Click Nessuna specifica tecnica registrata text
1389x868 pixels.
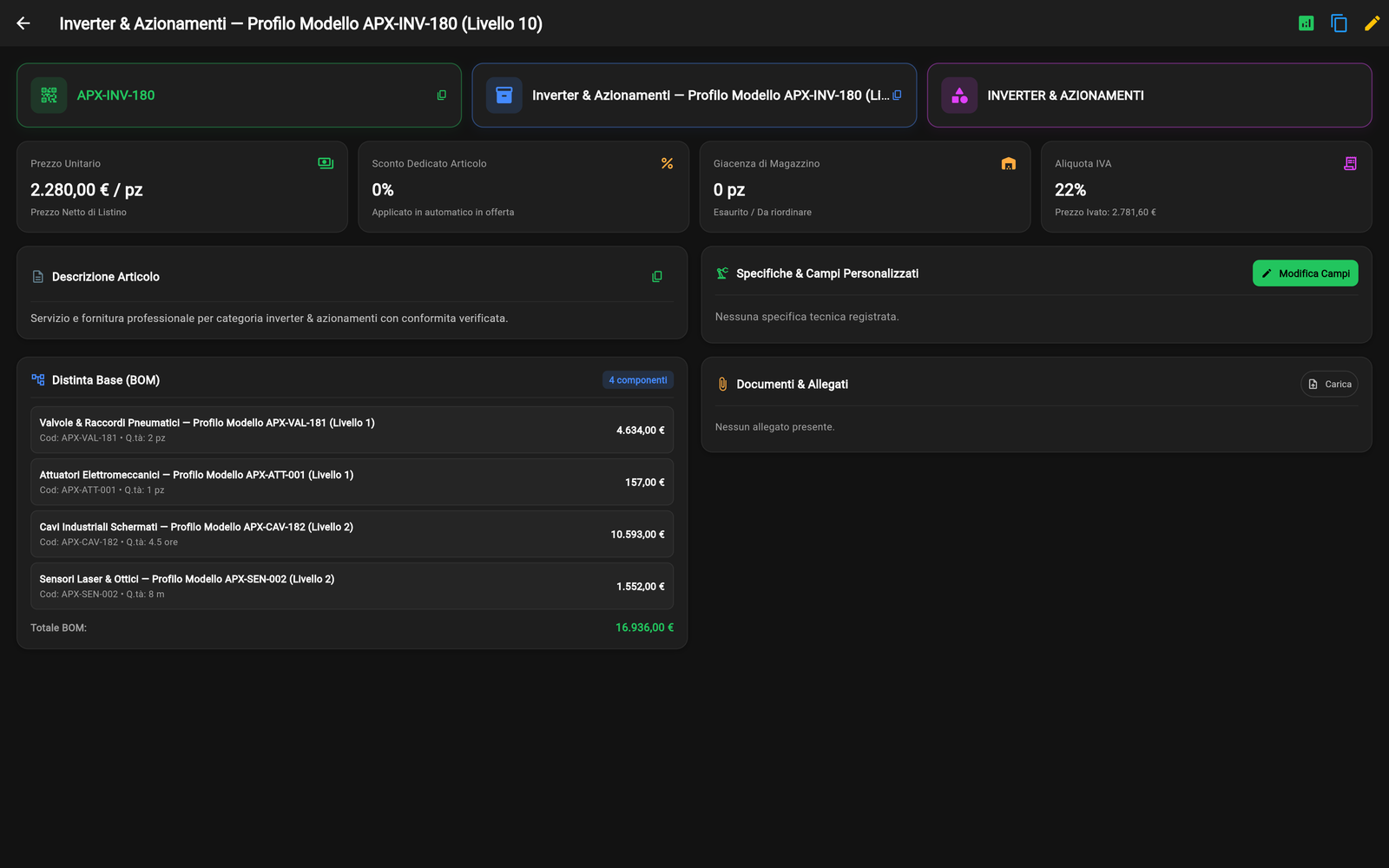(x=806, y=317)
